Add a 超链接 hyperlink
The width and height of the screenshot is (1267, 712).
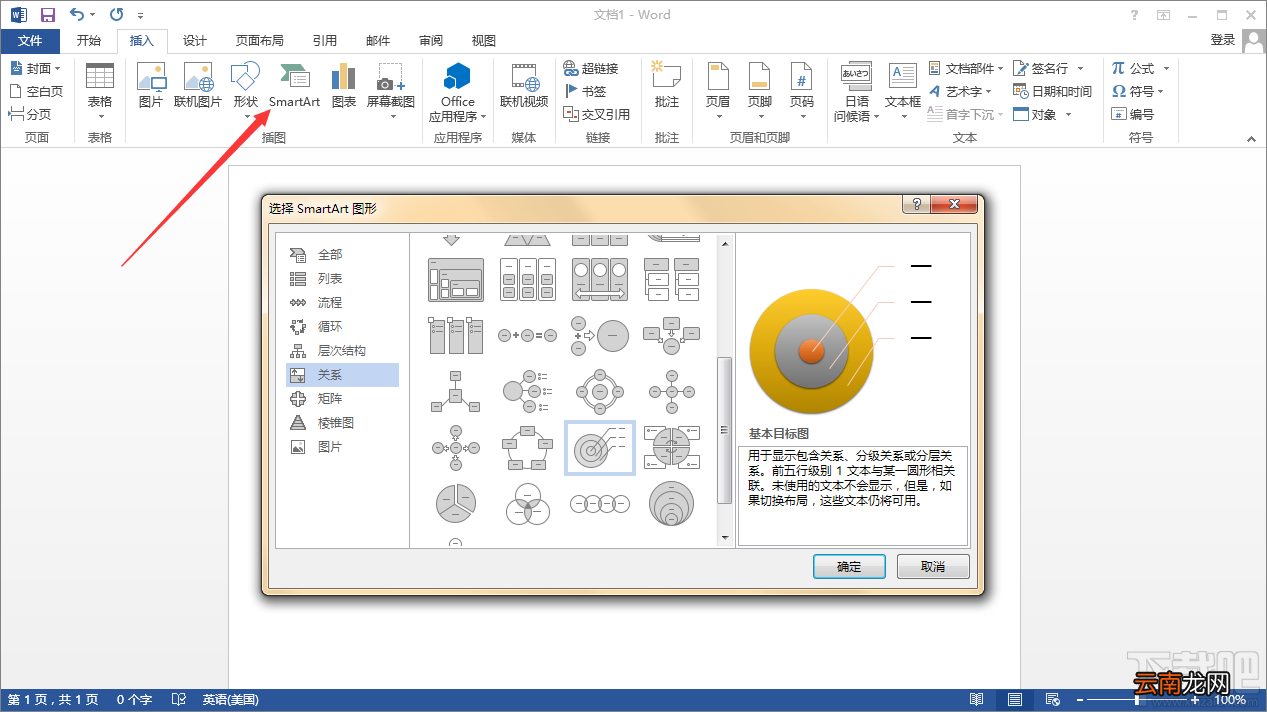point(590,68)
